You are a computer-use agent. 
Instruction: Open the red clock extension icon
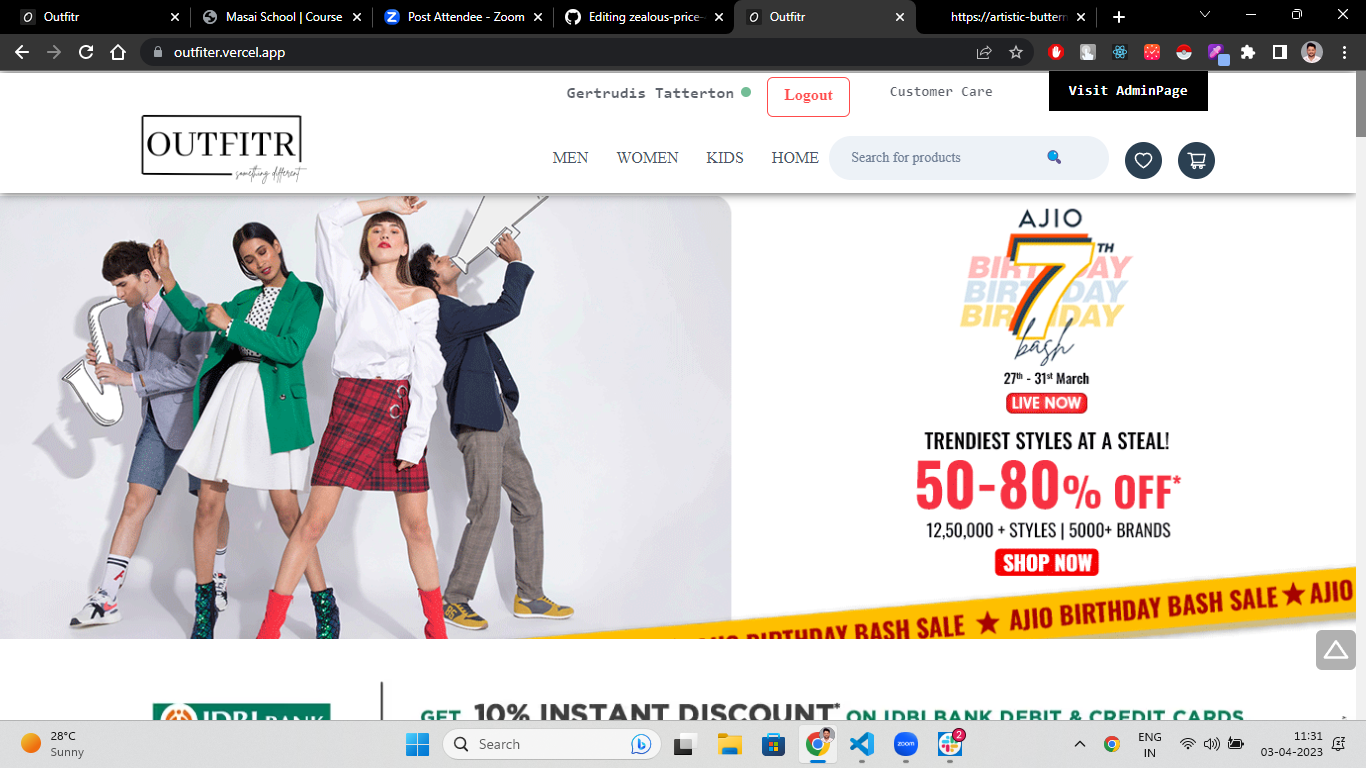coord(1152,52)
